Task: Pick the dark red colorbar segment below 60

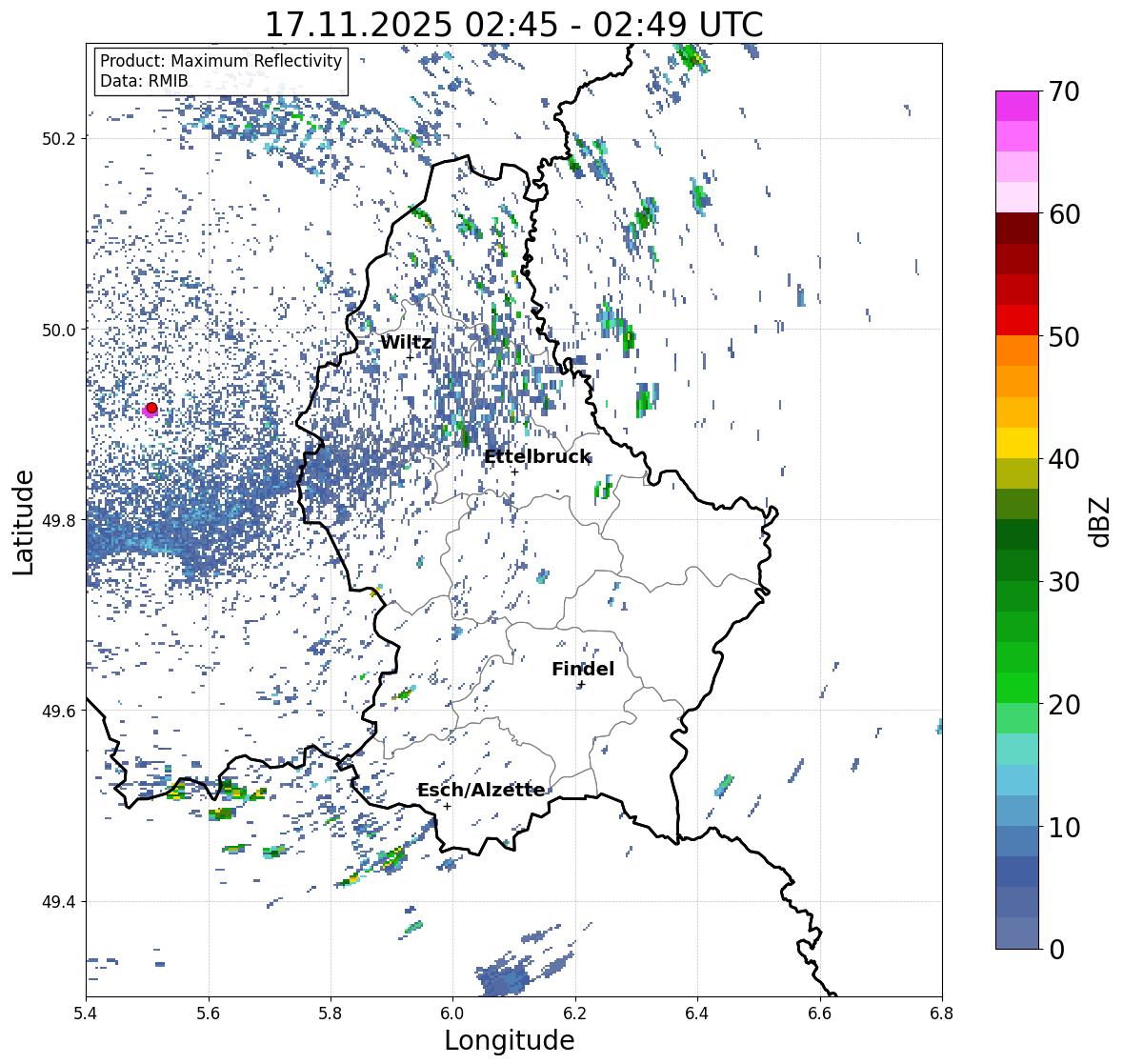Action: (1017, 229)
